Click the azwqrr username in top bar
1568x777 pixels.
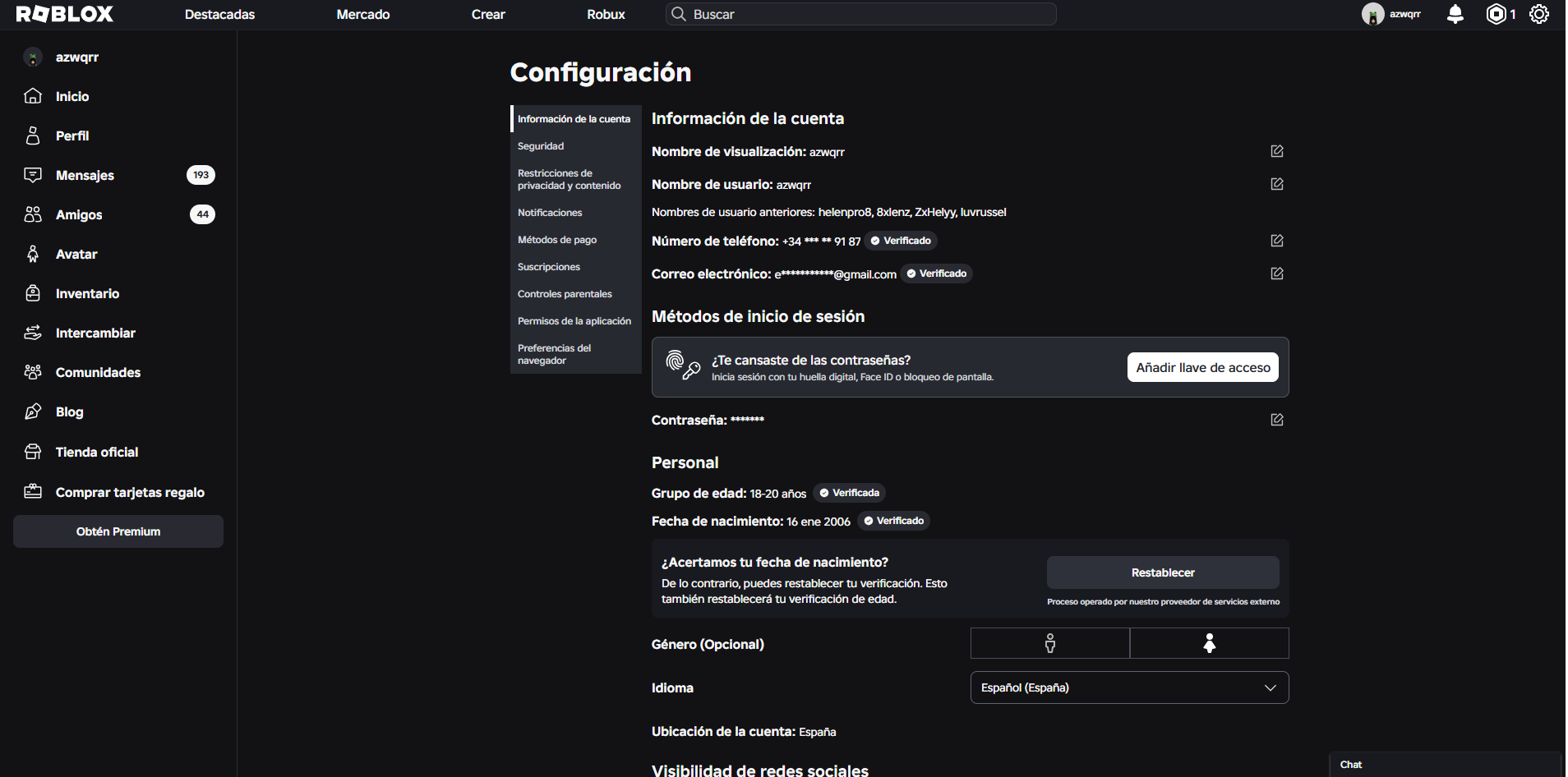tap(1405, 14)
